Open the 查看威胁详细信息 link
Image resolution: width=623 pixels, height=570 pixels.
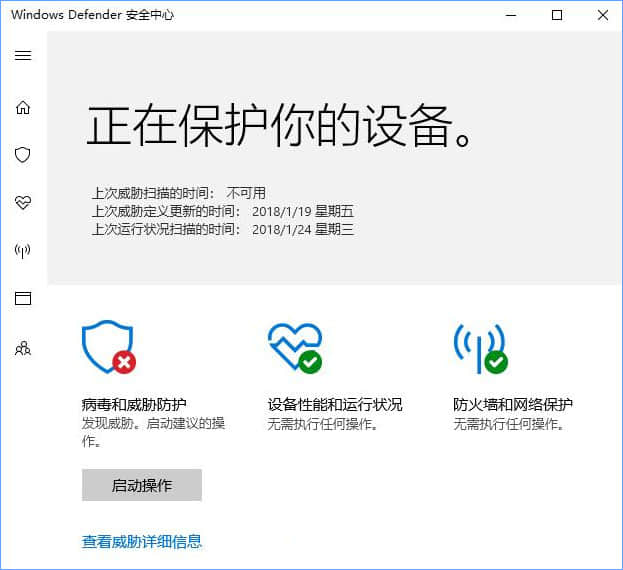pyautogui.click(x=142, y=541)
